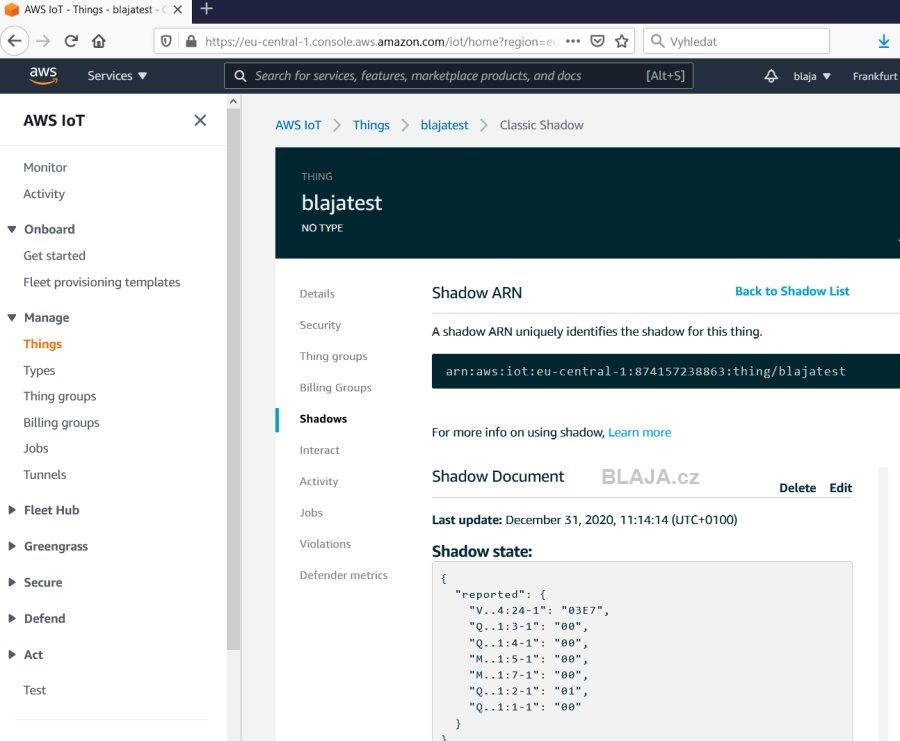The image size is (900, 741).
Task: Select Things in the Manage section
Action: (x=42, y=344)
